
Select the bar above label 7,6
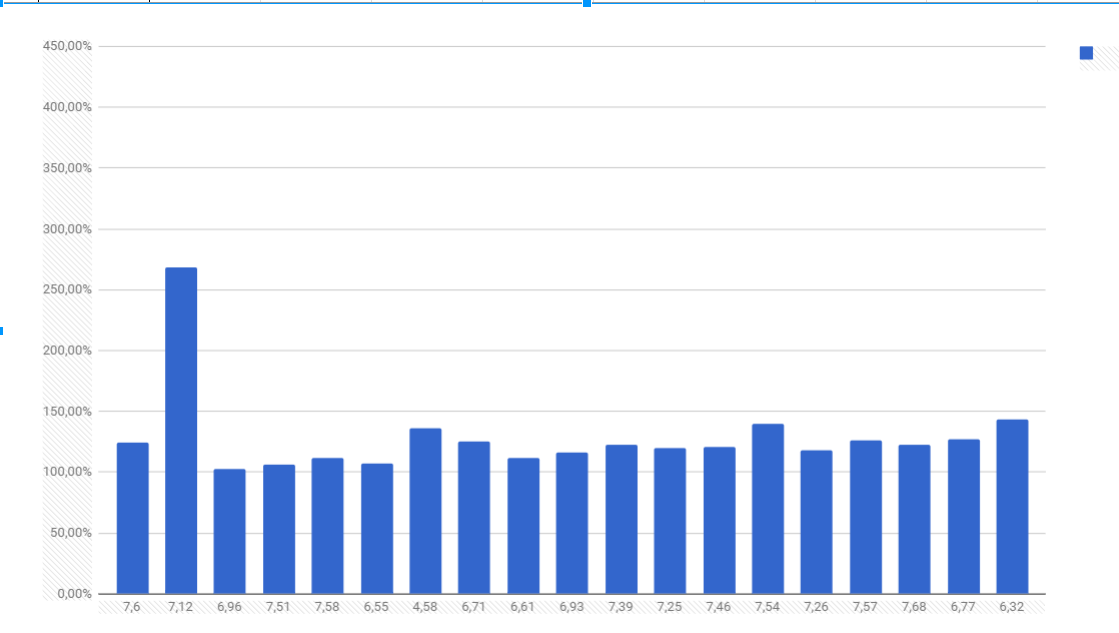tap(133, 518)
